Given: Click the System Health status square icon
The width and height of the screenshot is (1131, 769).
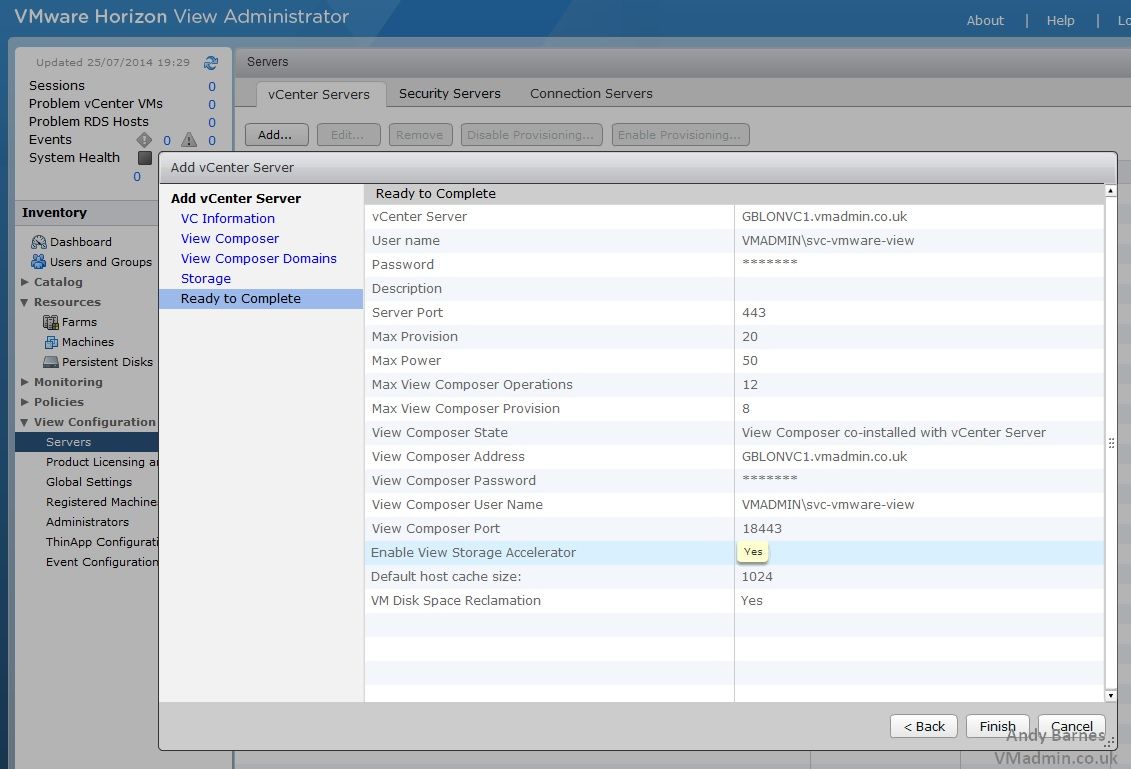Looking at the screenshot, I should (x=145, y=157).
